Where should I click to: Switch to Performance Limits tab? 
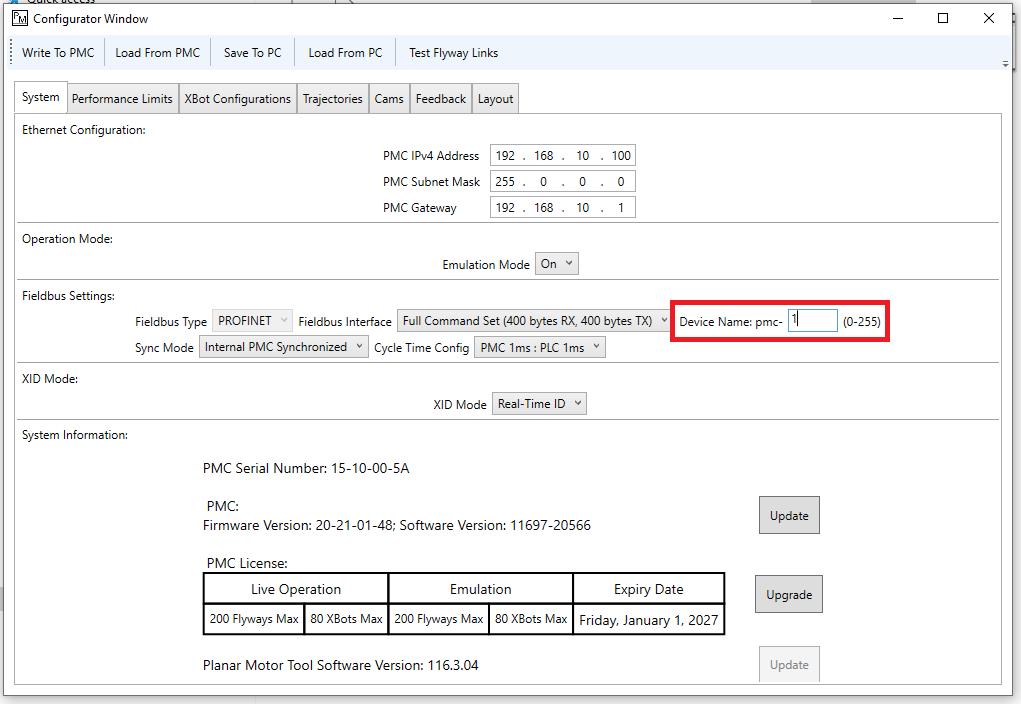tap(122, 99)
